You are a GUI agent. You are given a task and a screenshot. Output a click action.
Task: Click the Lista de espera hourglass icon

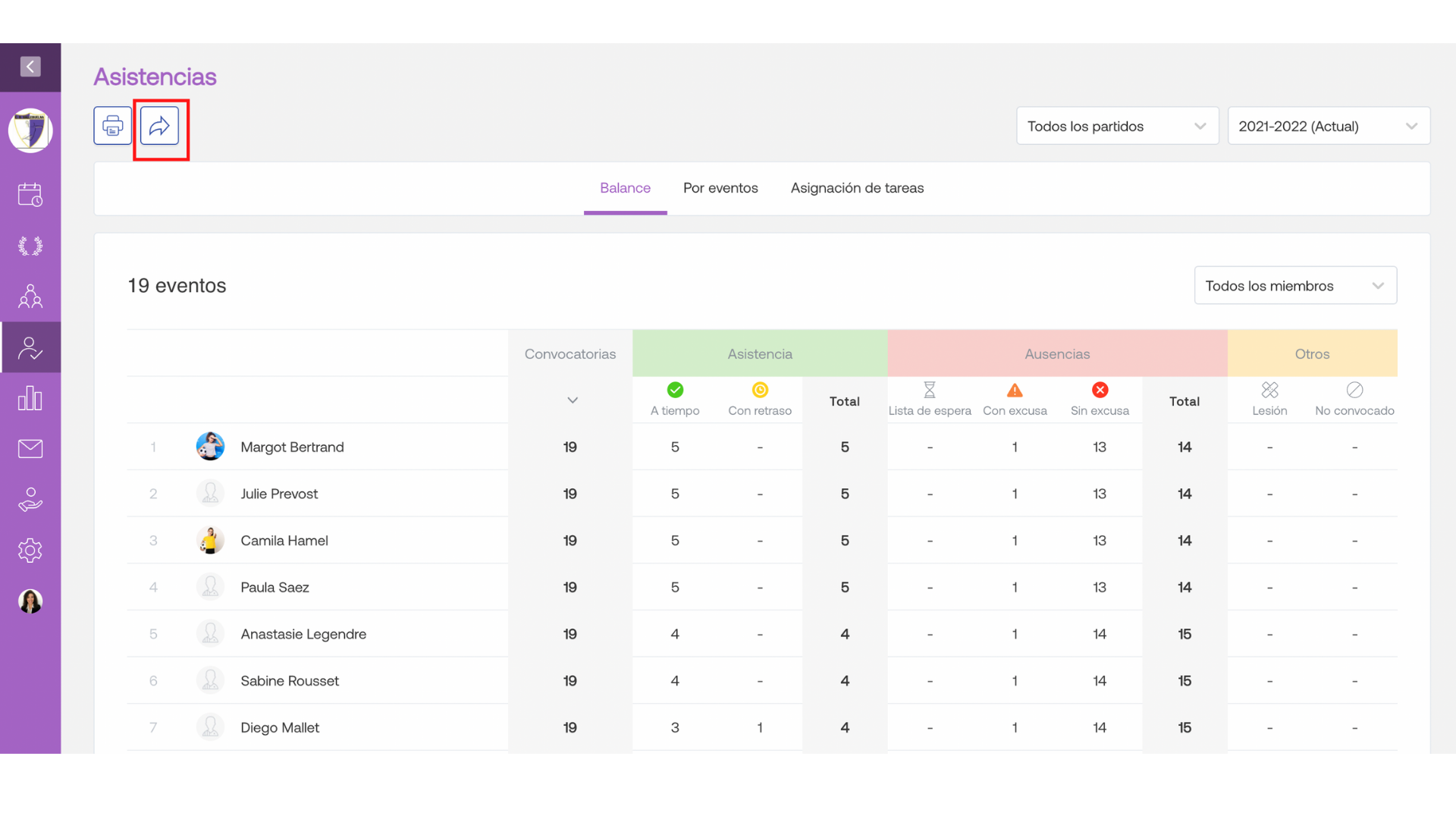930,390
